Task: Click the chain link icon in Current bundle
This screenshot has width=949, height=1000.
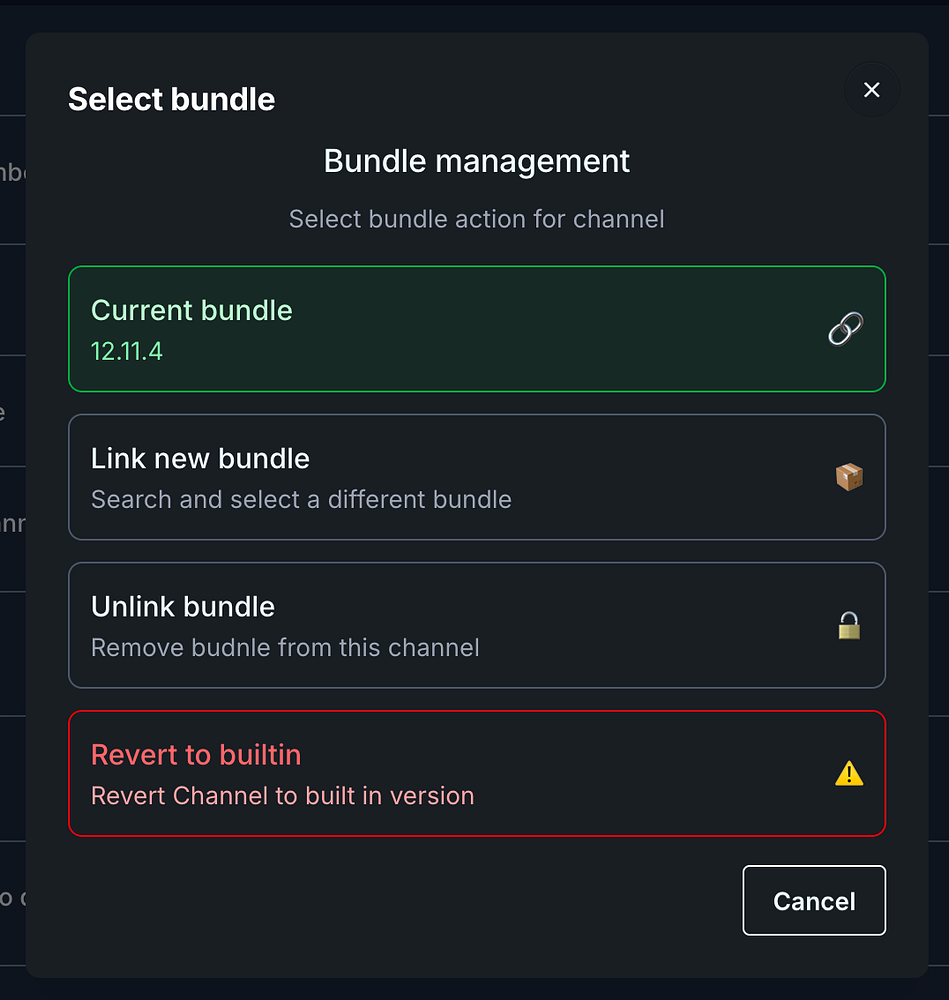Action: tap(846, 329)
